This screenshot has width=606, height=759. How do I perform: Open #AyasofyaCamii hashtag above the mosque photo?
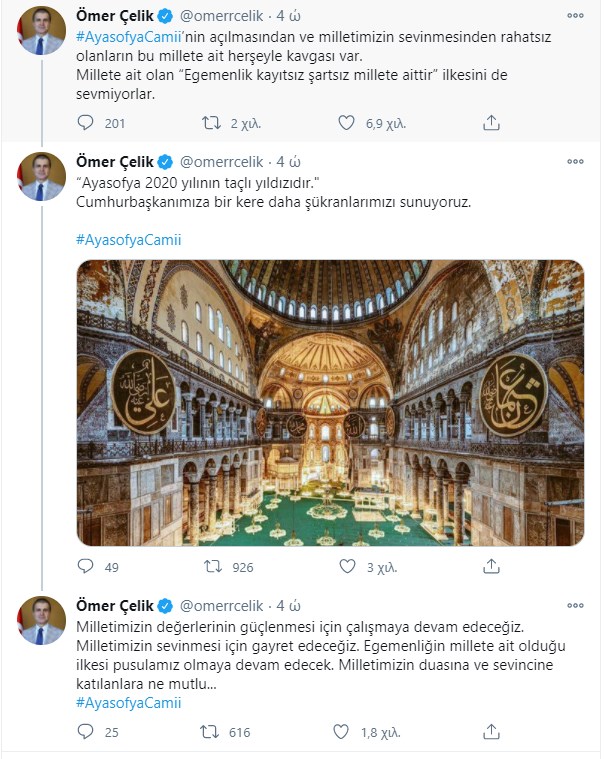pos(128,240)
